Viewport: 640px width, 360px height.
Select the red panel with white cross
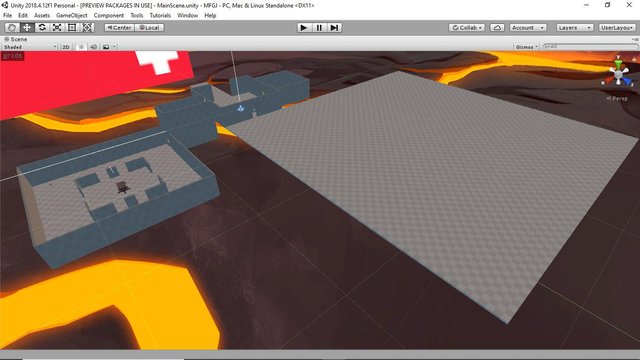82,82
